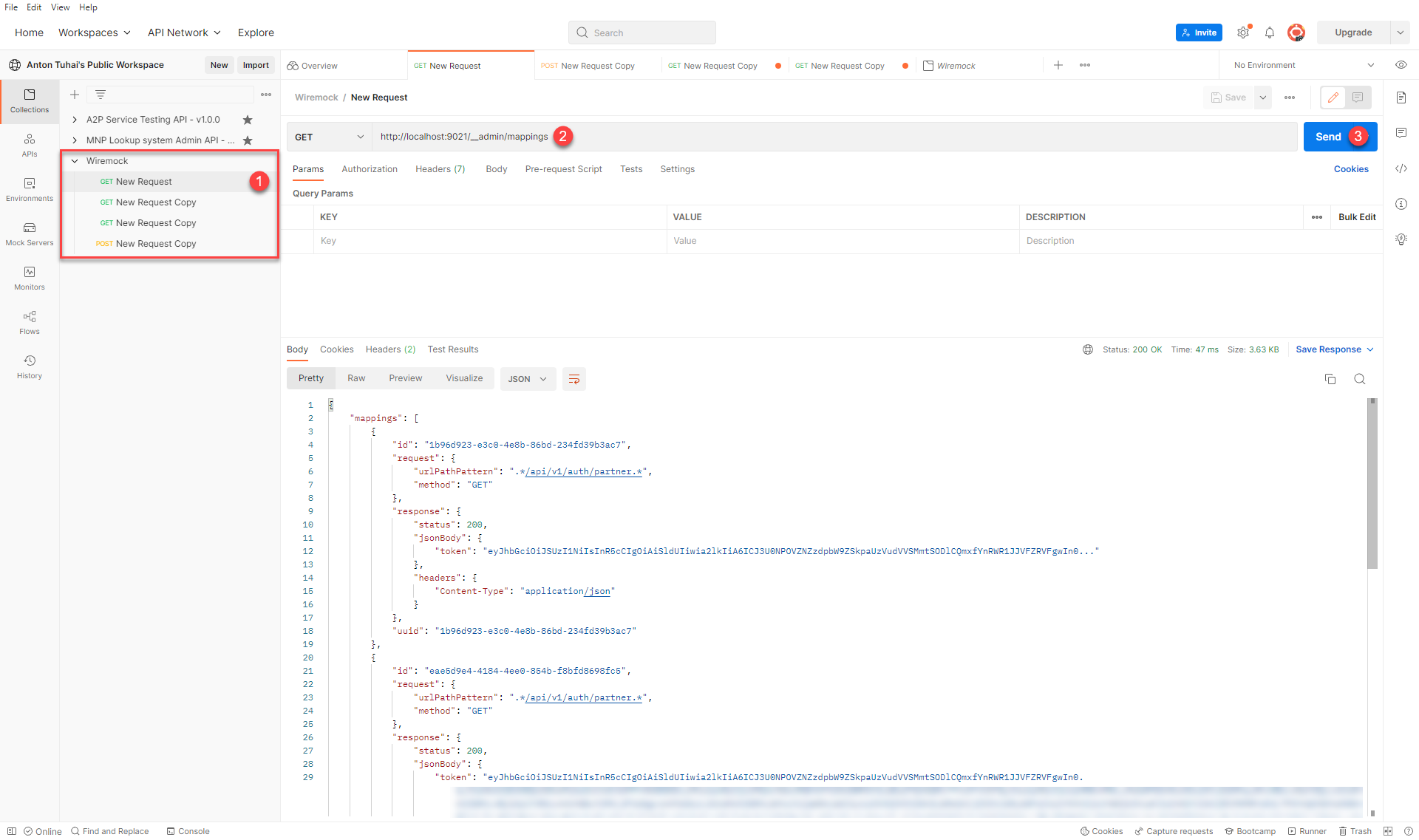Open the Mock Servers sidebar panel
The image size is (1419, 840).
30,233
